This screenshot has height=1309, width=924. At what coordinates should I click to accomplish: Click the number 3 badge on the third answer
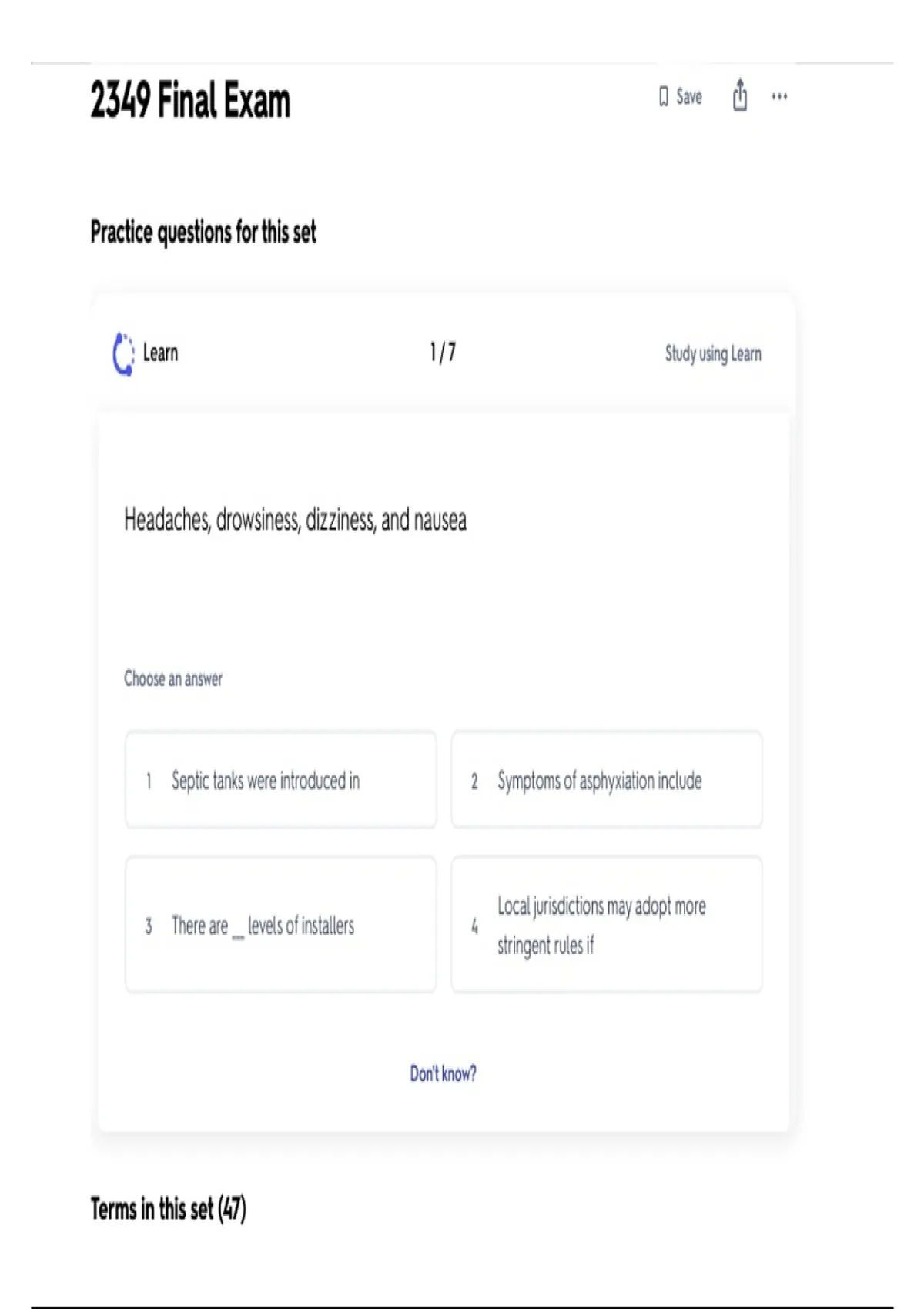click(149, 926)
